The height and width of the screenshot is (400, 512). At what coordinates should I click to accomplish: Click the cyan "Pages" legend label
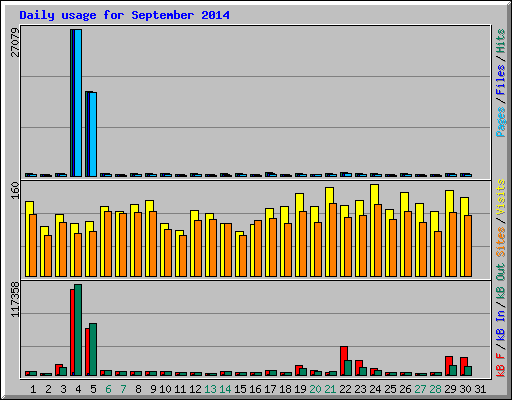501,122
